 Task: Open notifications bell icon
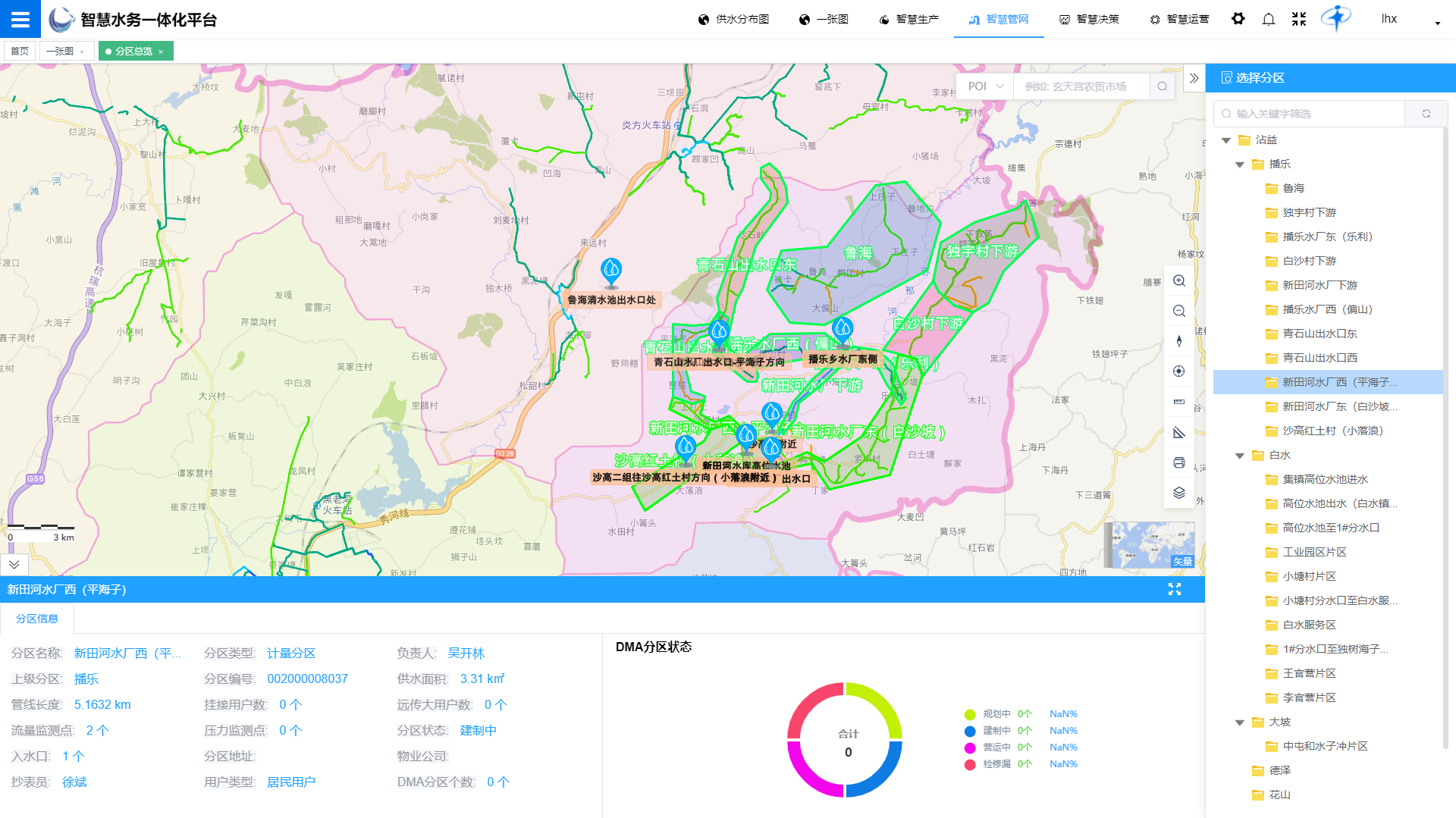1269,19
